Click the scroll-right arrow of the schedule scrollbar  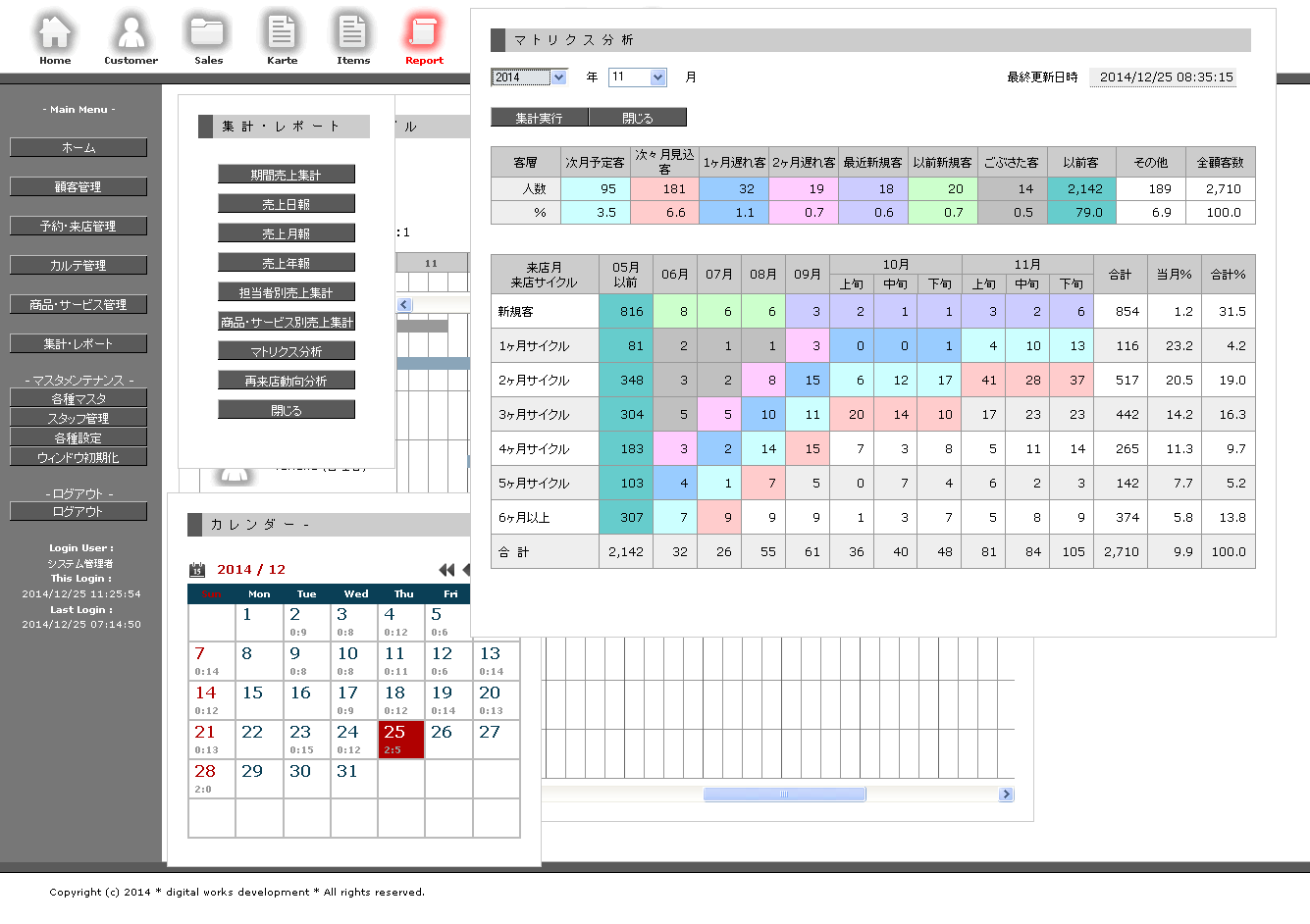tap(1006, 795)
